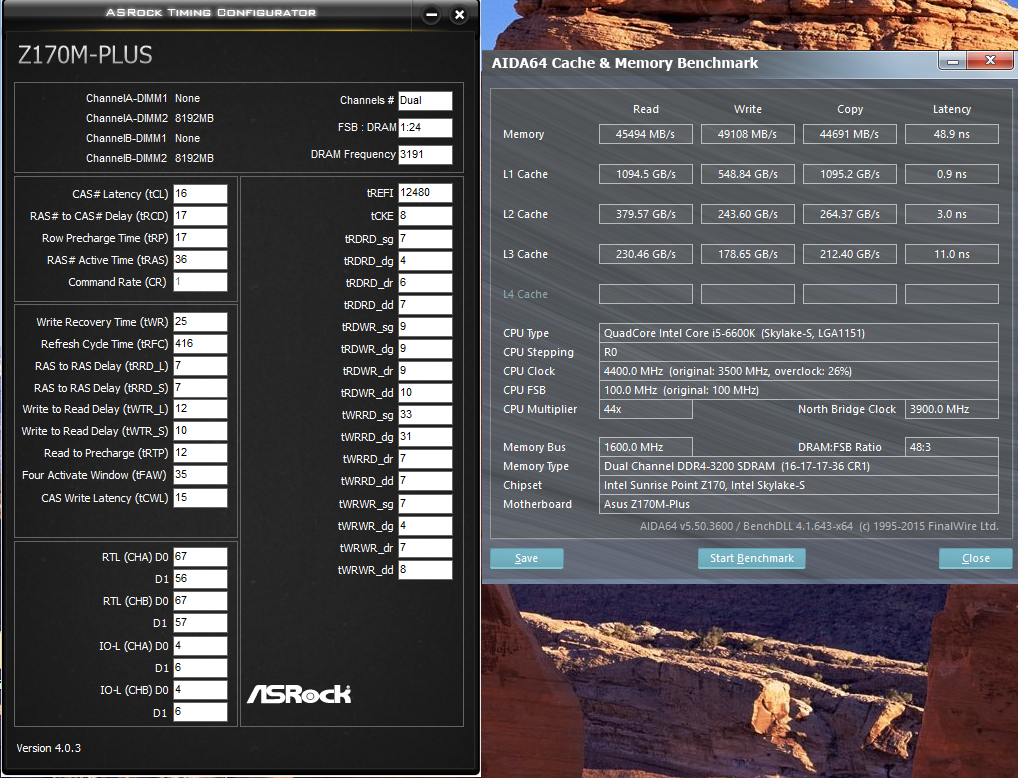1018x778 pixels.
Task: Select Memory Copy result 44691 MB/s
Action: 849,134
